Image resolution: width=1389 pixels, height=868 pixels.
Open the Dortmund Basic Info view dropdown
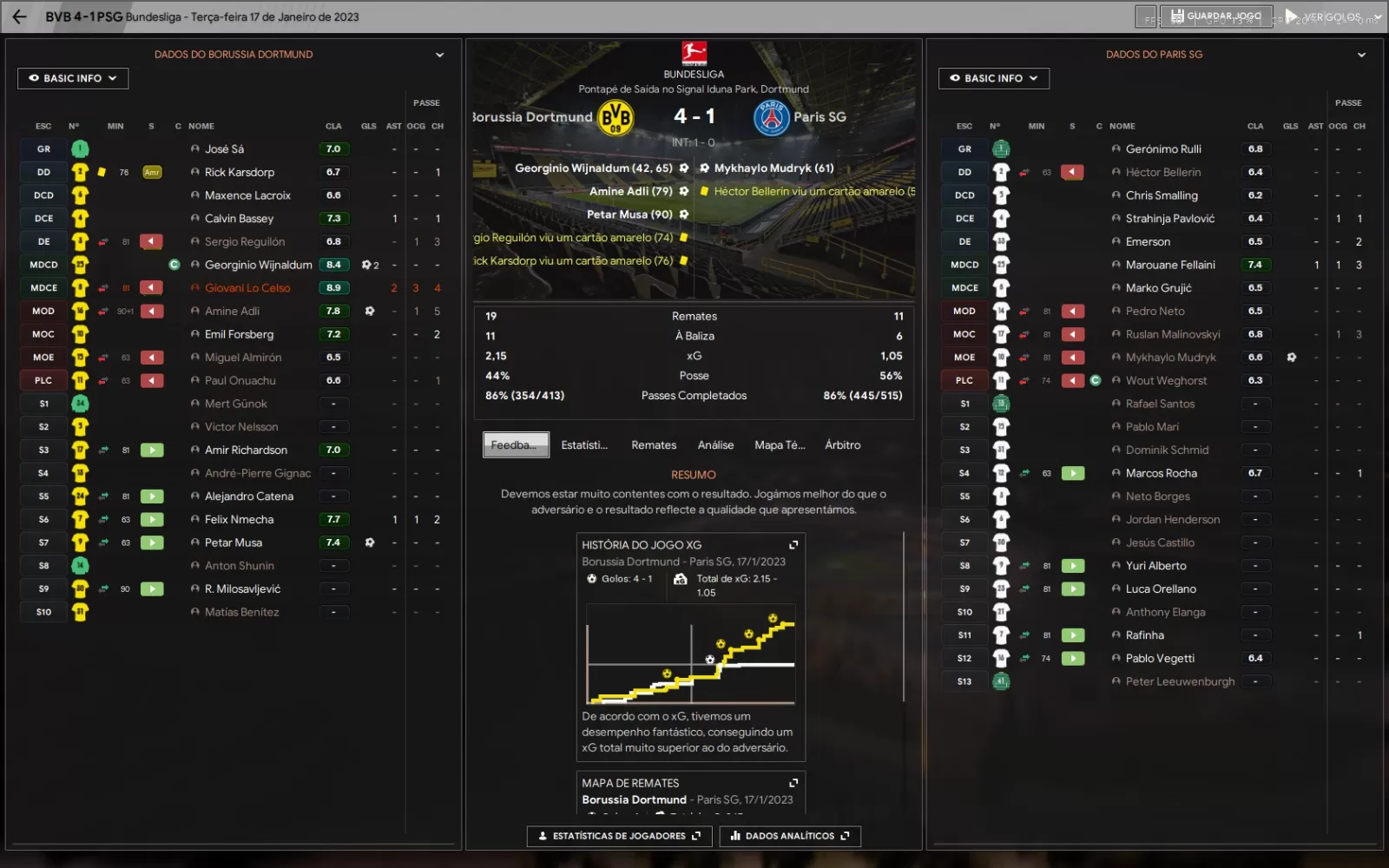pyautogui.click(x=73, y=78)
